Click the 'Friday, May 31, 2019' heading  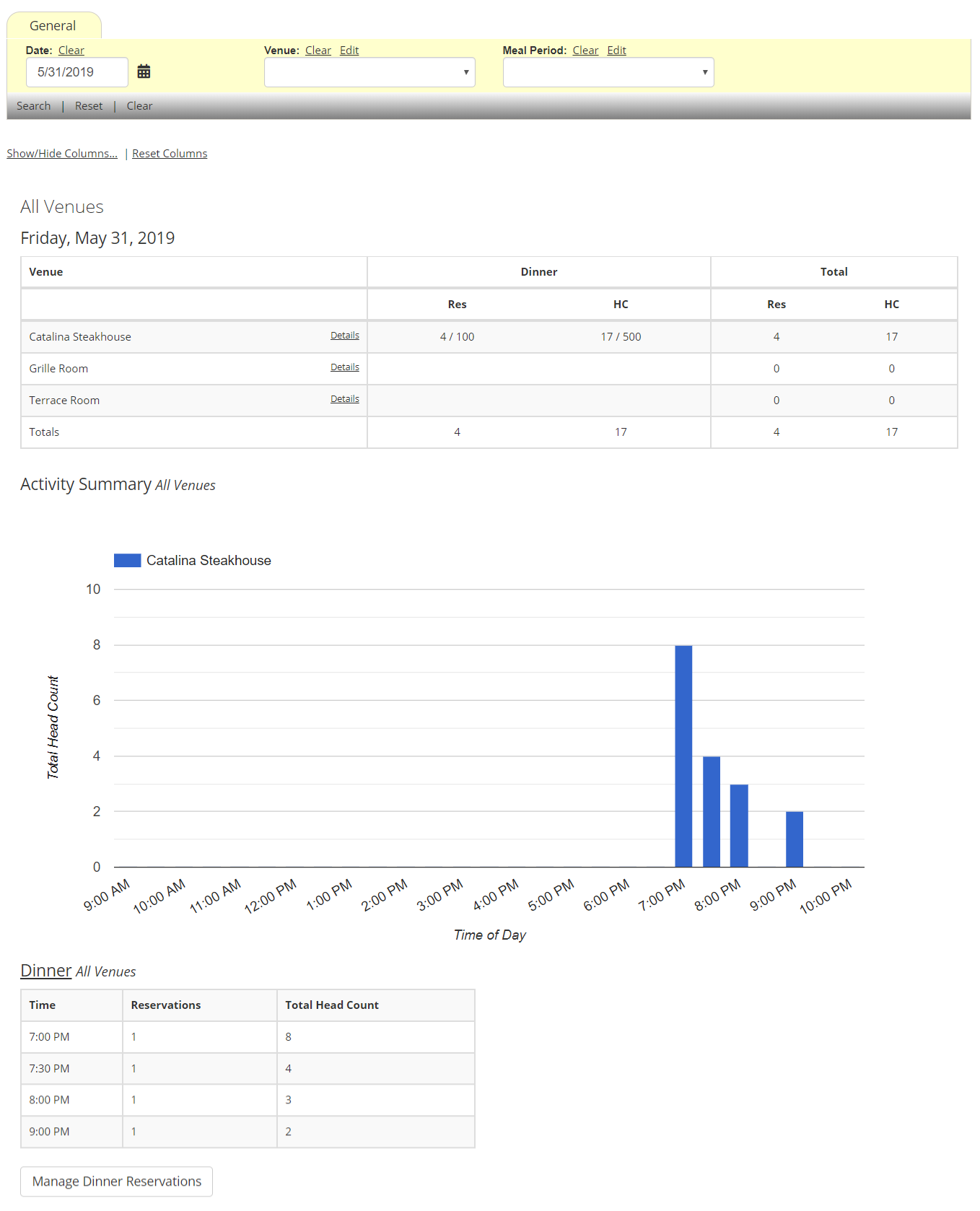pyautogui.click(x=97, y=238)
